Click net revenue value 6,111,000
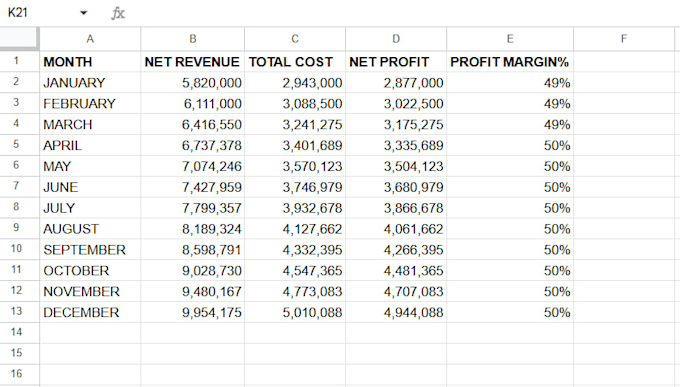This screenshot has width=680, height=387. tap(193, 103)
